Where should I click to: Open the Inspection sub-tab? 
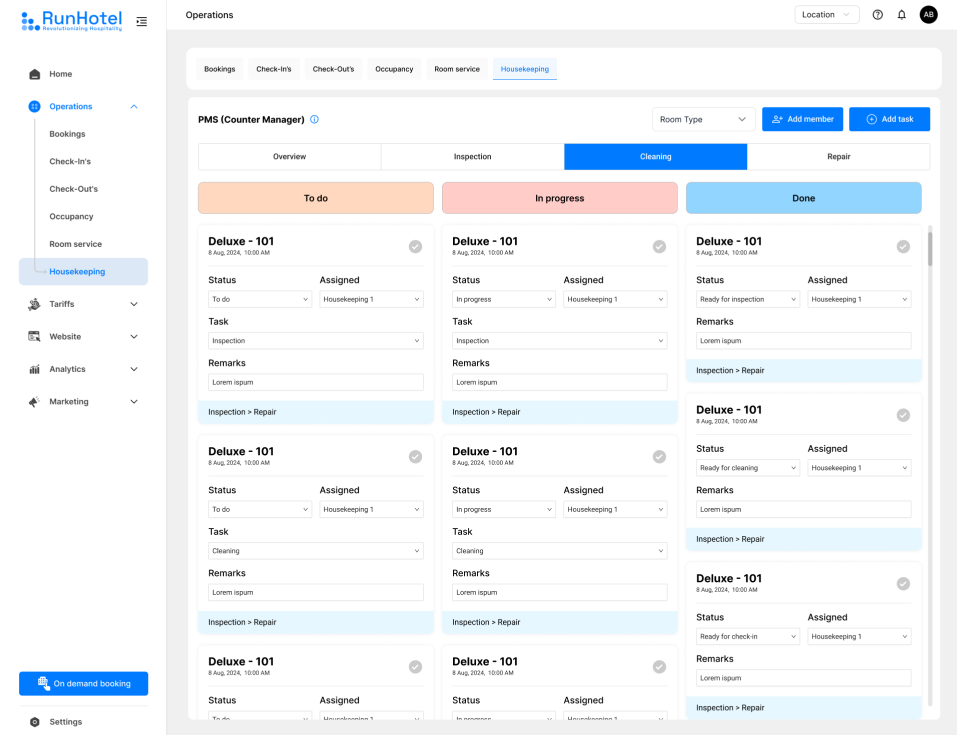(472, 157)
